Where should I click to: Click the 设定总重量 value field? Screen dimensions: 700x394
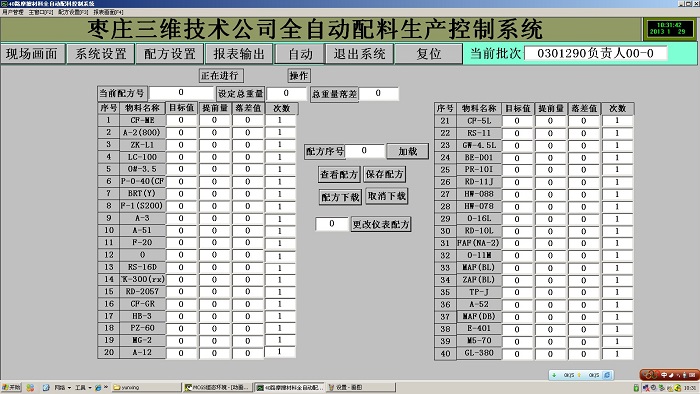287,93
